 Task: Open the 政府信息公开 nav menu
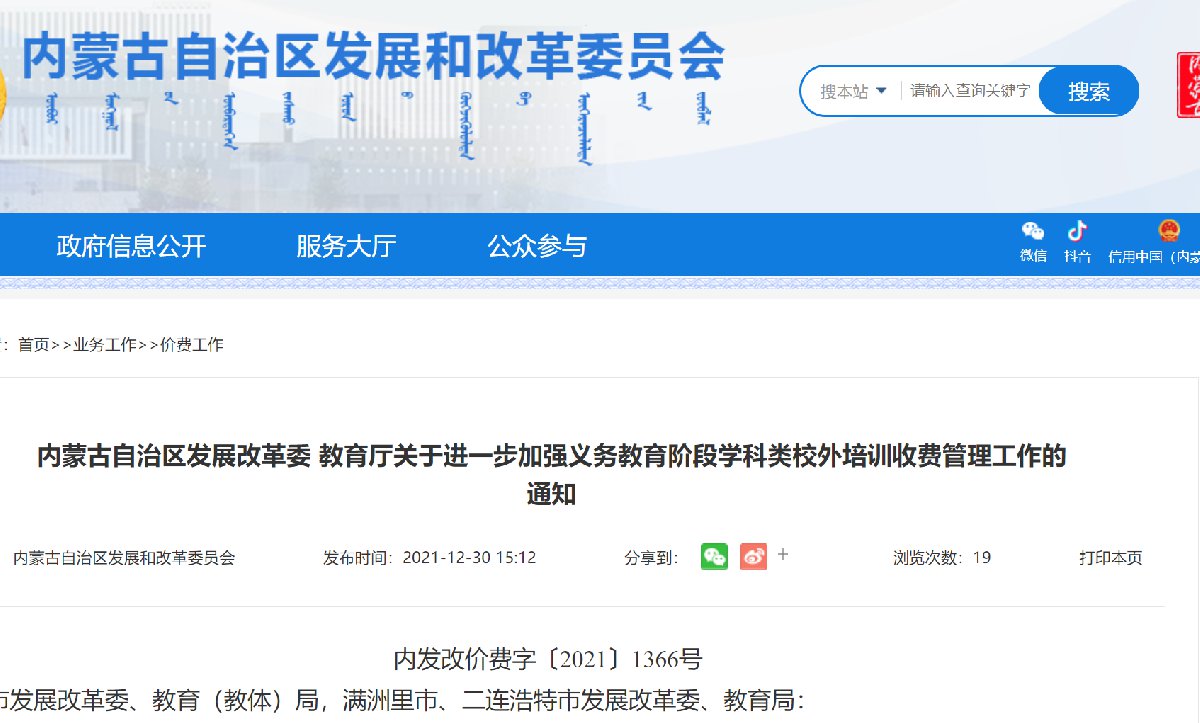(131, 246)
